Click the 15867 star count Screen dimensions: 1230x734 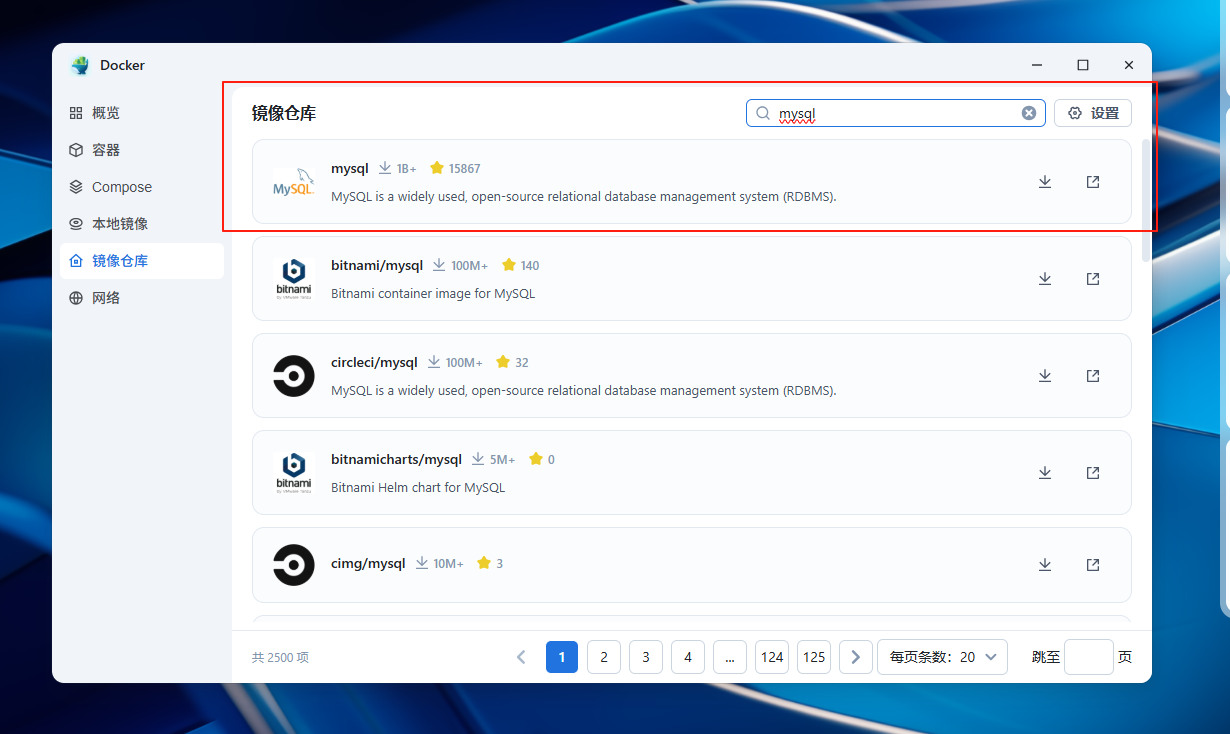[465, 168]
